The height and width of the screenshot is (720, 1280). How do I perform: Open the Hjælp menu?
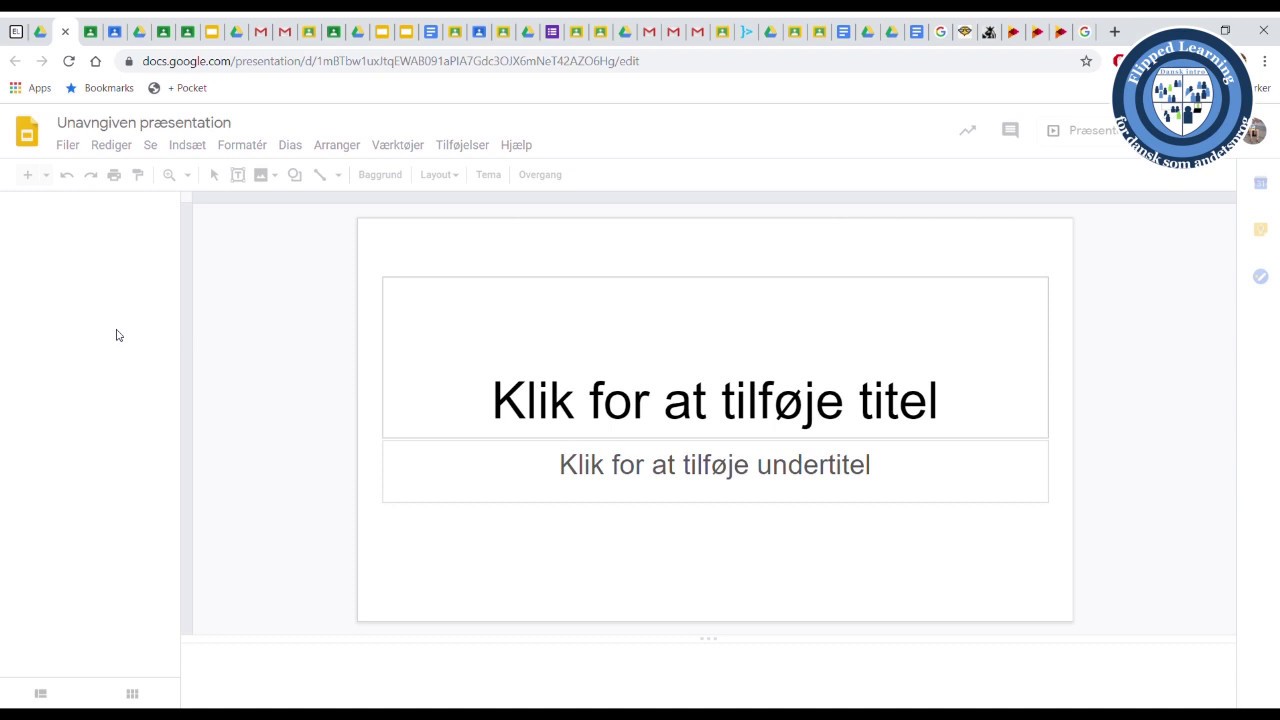pos(516,145)
